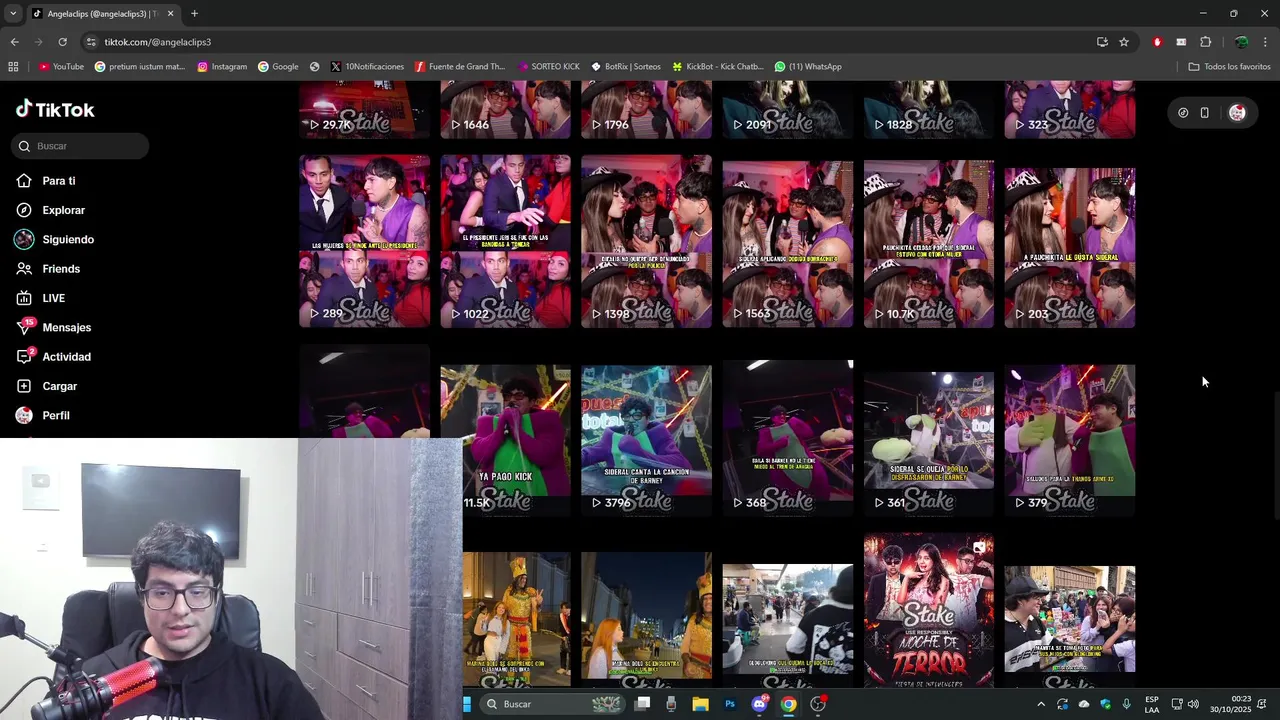Viewport: 1280px width, 720px height.
Task: Open video with 29.7K views
Action: [365, 110]
